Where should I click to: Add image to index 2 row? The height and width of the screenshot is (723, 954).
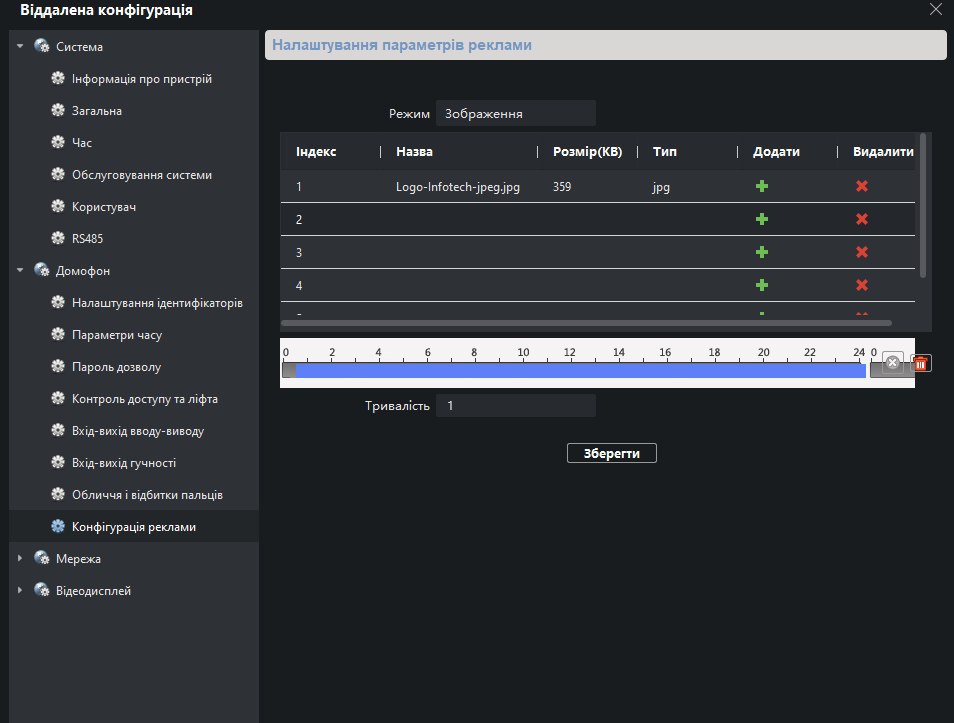762,219
